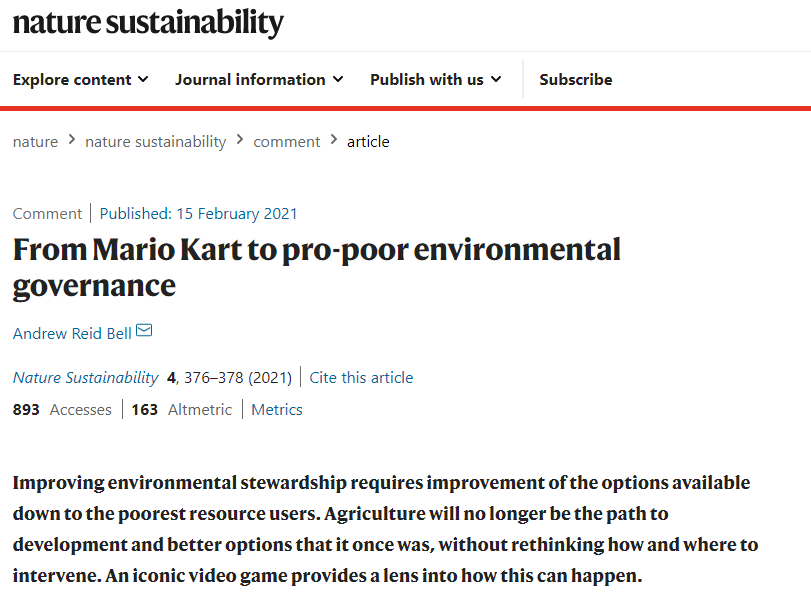Click chevron arrow after 'nature' breadcrumb
This screenshot has height=599, width=811.
[x=72, y=140]
